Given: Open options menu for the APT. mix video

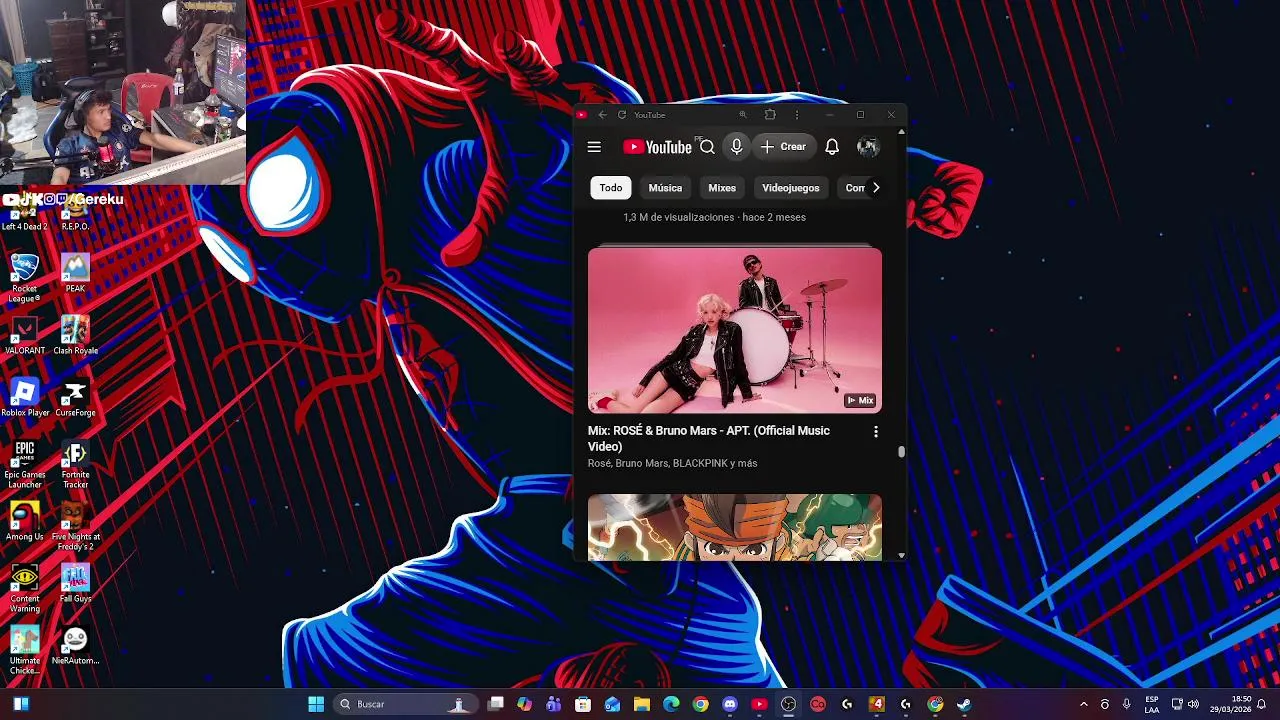Looking at the screenshot, I should coord(876,432).
